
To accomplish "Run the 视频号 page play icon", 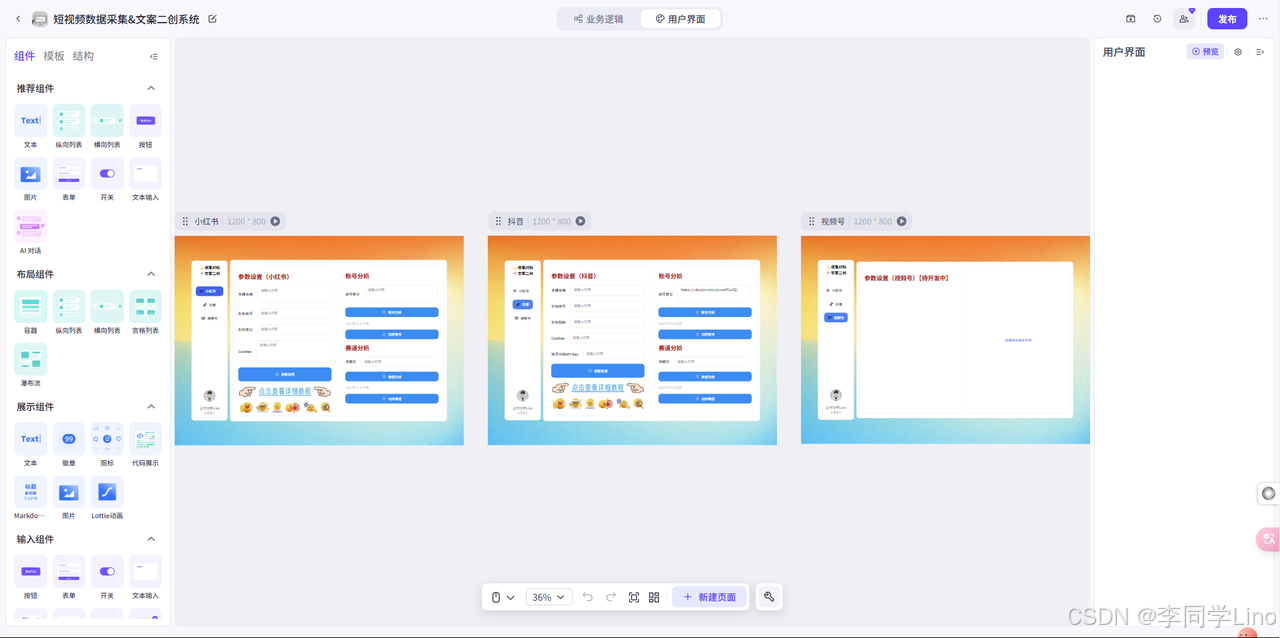I will click(901, 221).
